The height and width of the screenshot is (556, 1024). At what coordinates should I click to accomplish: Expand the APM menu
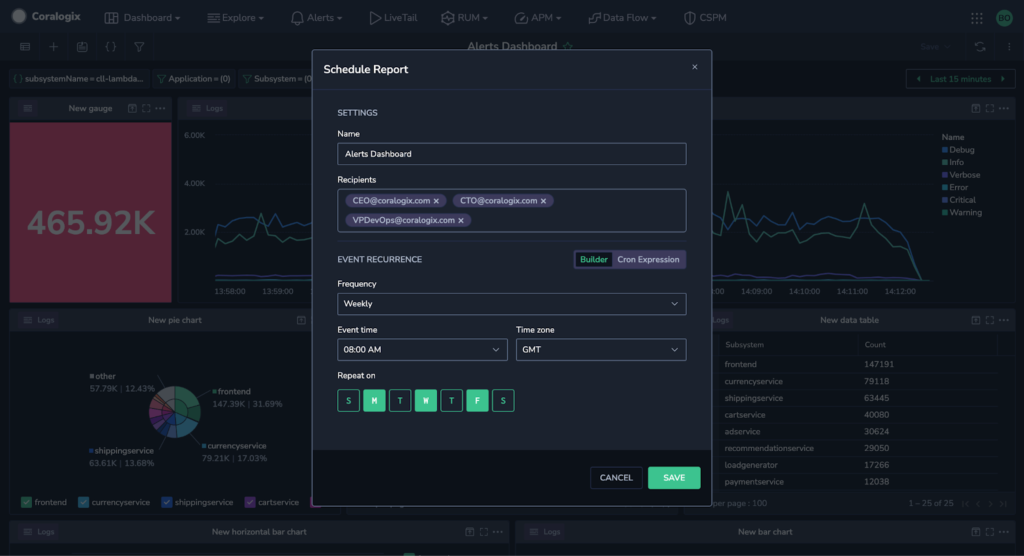click(x=537, y=18)
